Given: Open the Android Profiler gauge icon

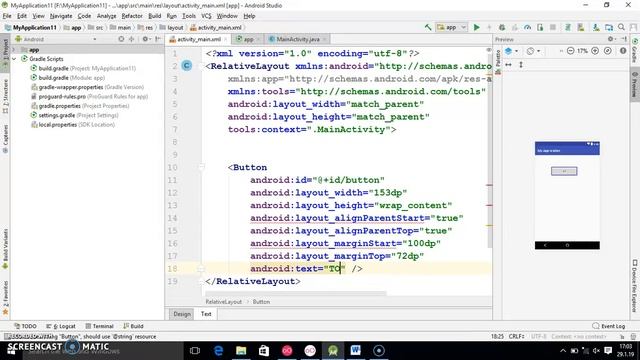Looking at the screenshot, I should point(527,27).
